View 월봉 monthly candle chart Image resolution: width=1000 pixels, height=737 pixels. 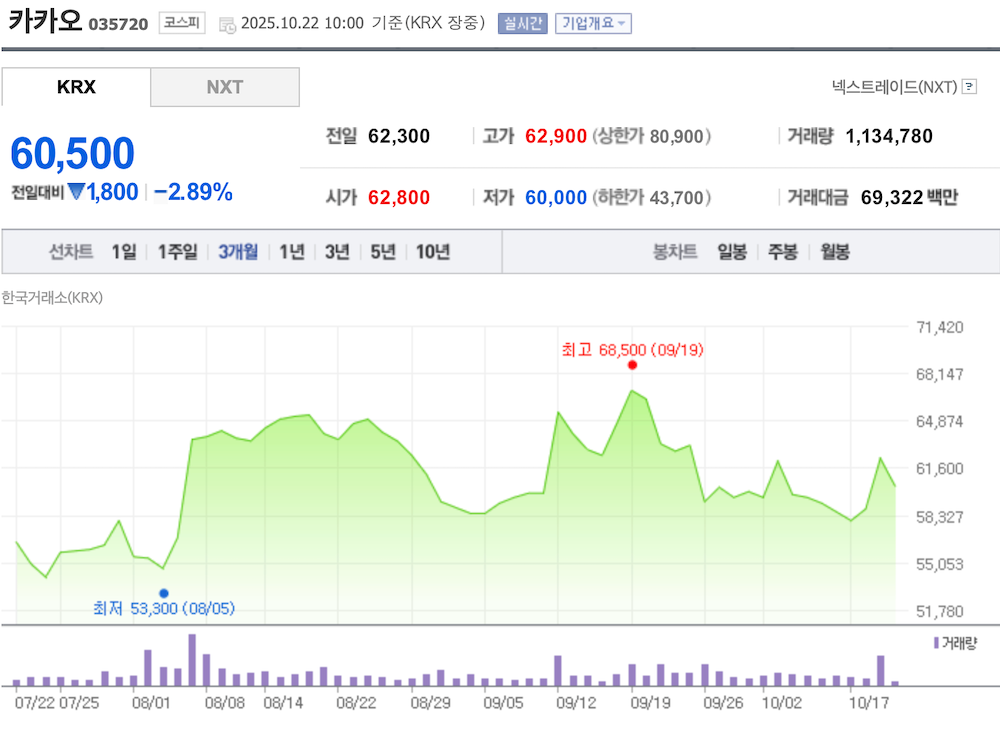point(835,252)
